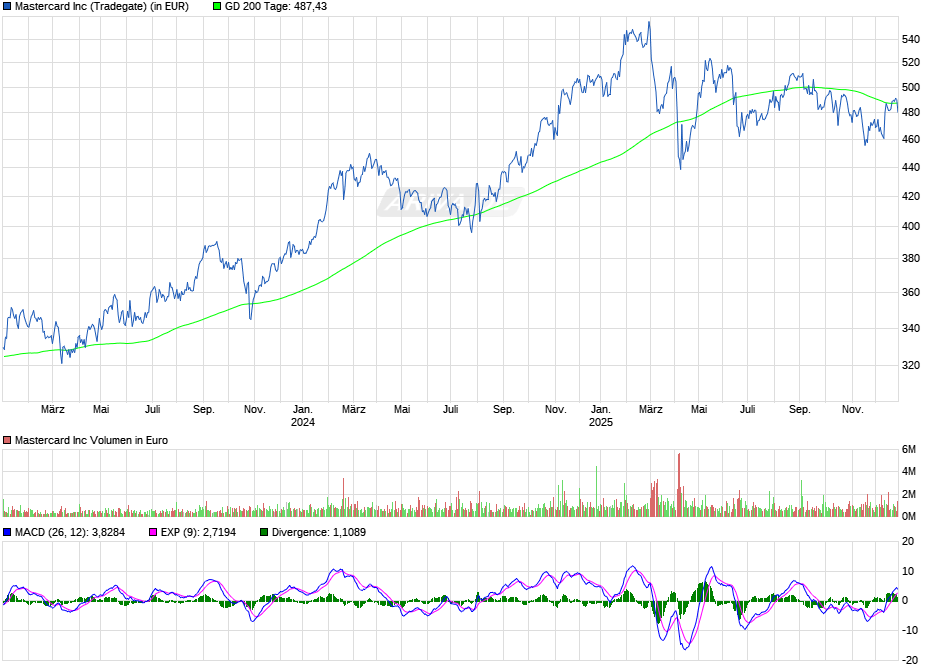Click the 340 price axis value
The image size is (940, 670).
[x=911, y=328]
